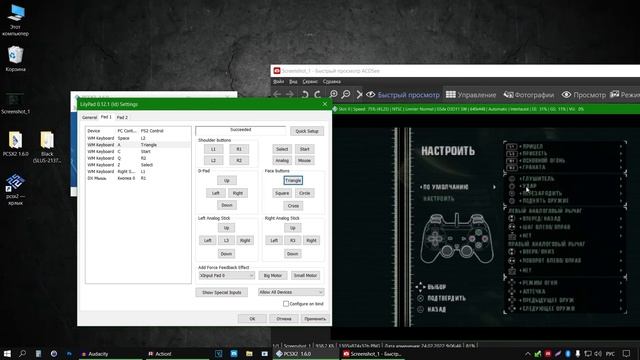Open the Black (SLUS-2137...) desktop folder
Image resolution: width=640 pixels, height=360 pixels.
[x=47, y=147]
